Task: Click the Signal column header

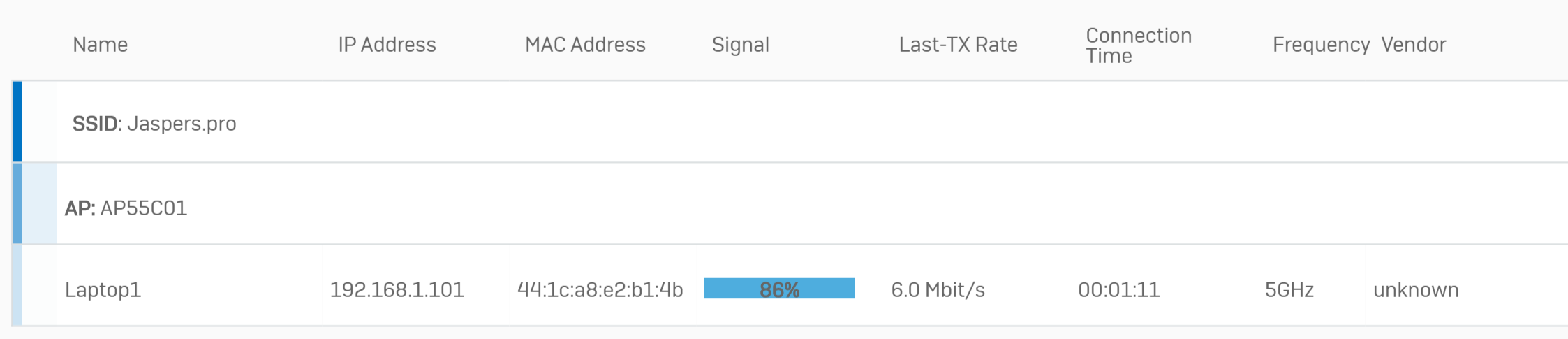Action: pos(740,45)
